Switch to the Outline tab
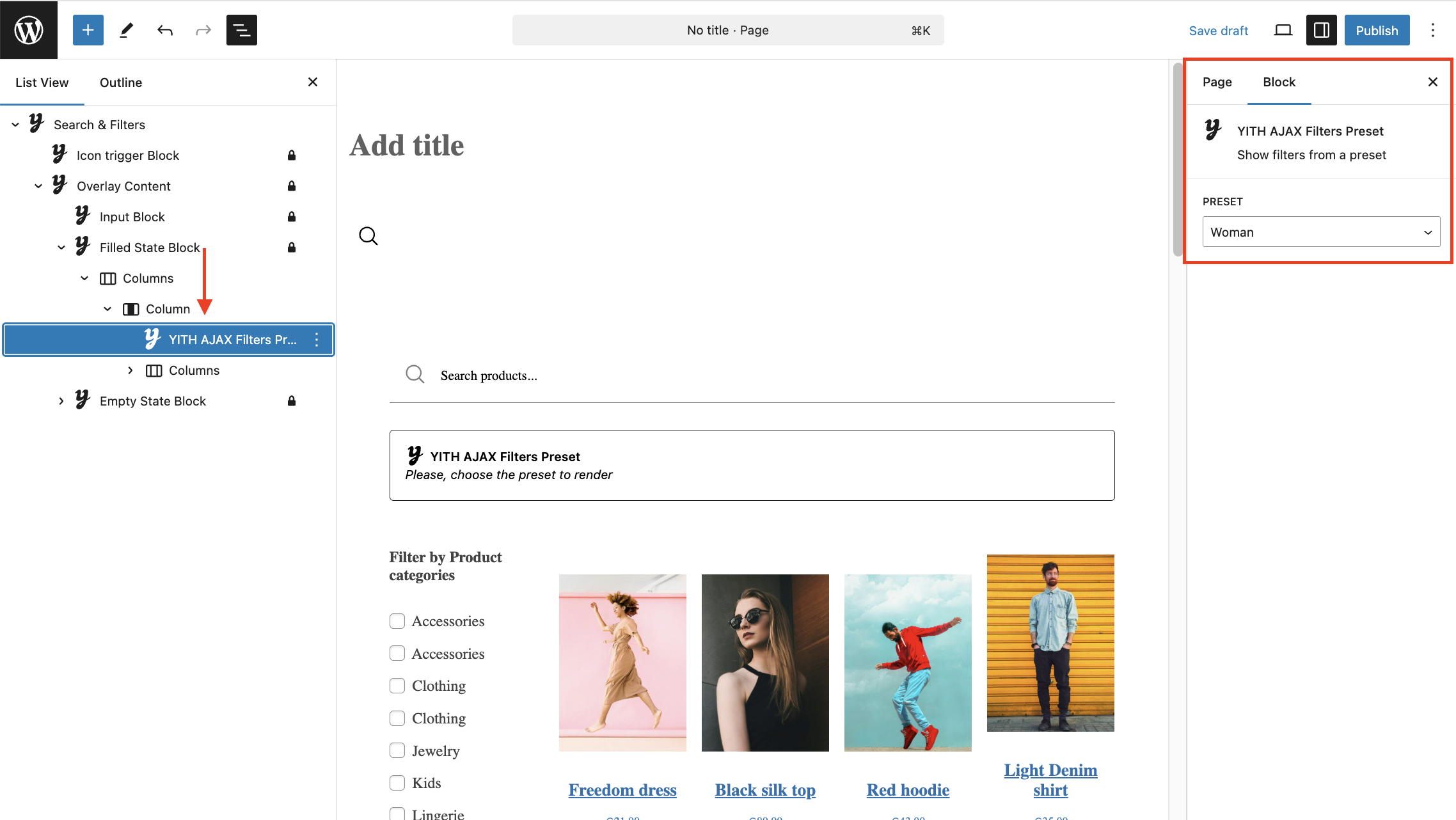 tap(121, 83)
